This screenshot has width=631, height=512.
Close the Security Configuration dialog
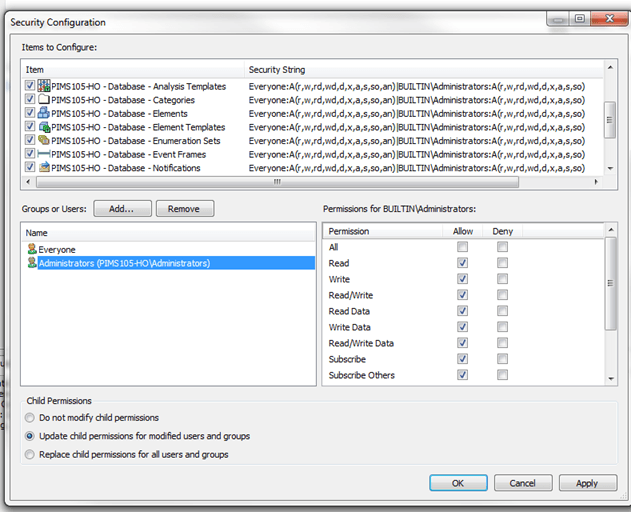pos(609,19)
